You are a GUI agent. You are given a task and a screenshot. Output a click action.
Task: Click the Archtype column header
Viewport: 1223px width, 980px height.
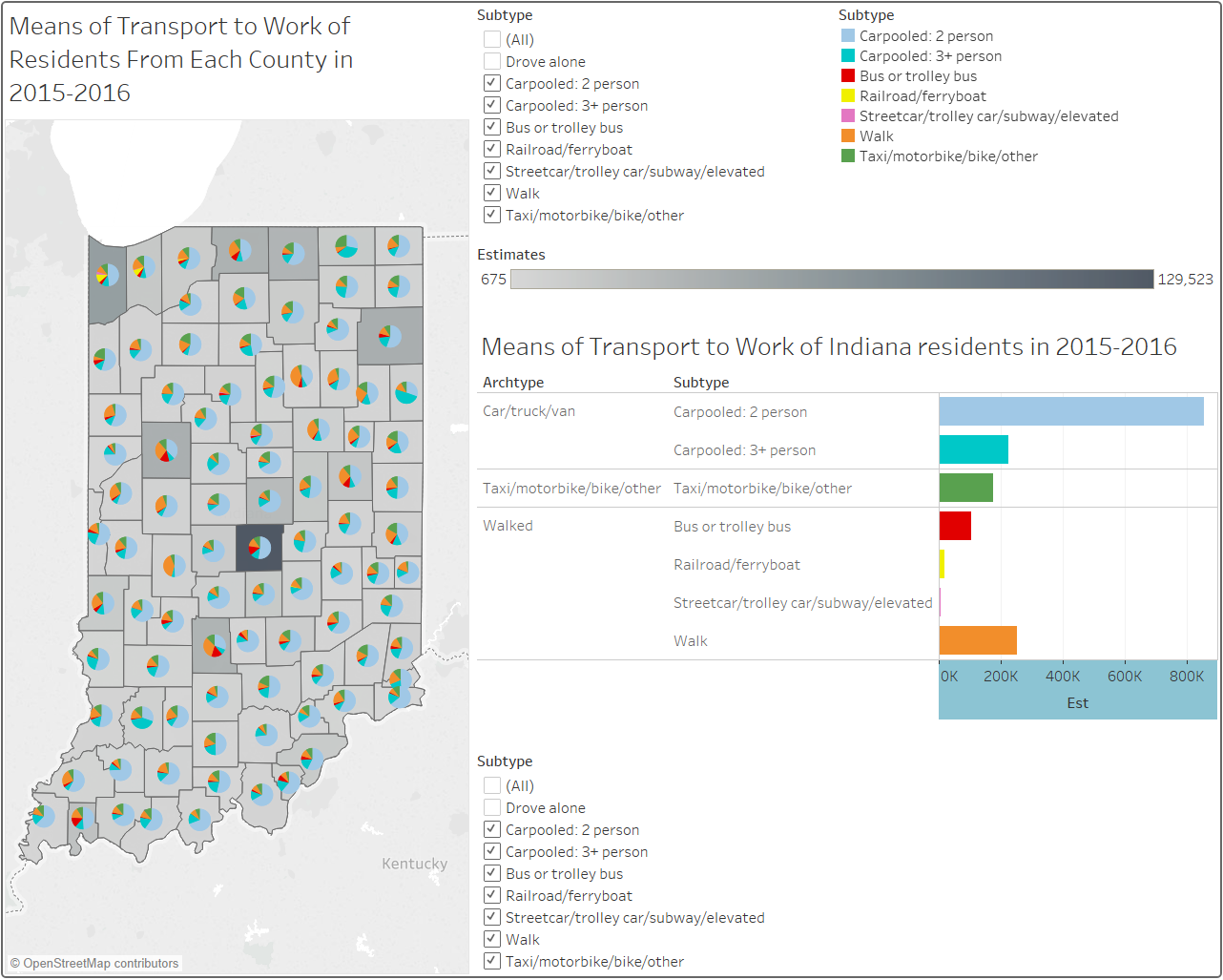[513, 382]
